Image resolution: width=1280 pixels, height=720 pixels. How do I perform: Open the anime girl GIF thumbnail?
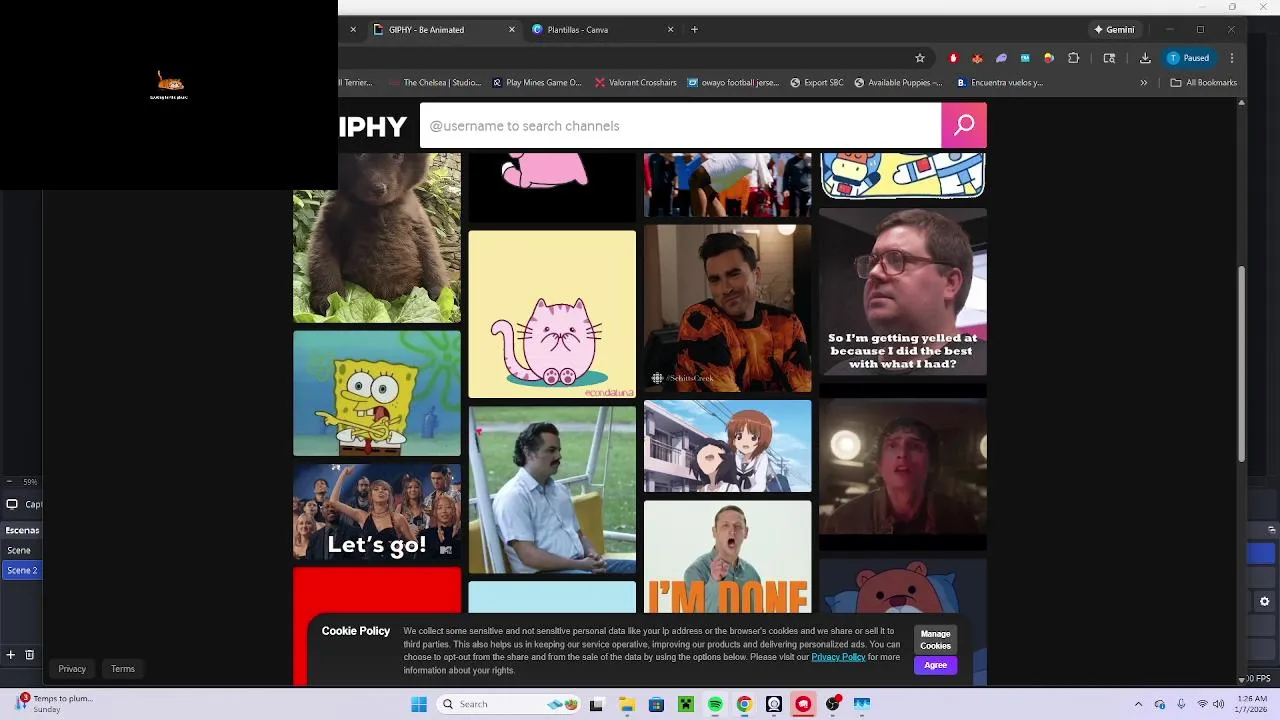tap(728, 446)
